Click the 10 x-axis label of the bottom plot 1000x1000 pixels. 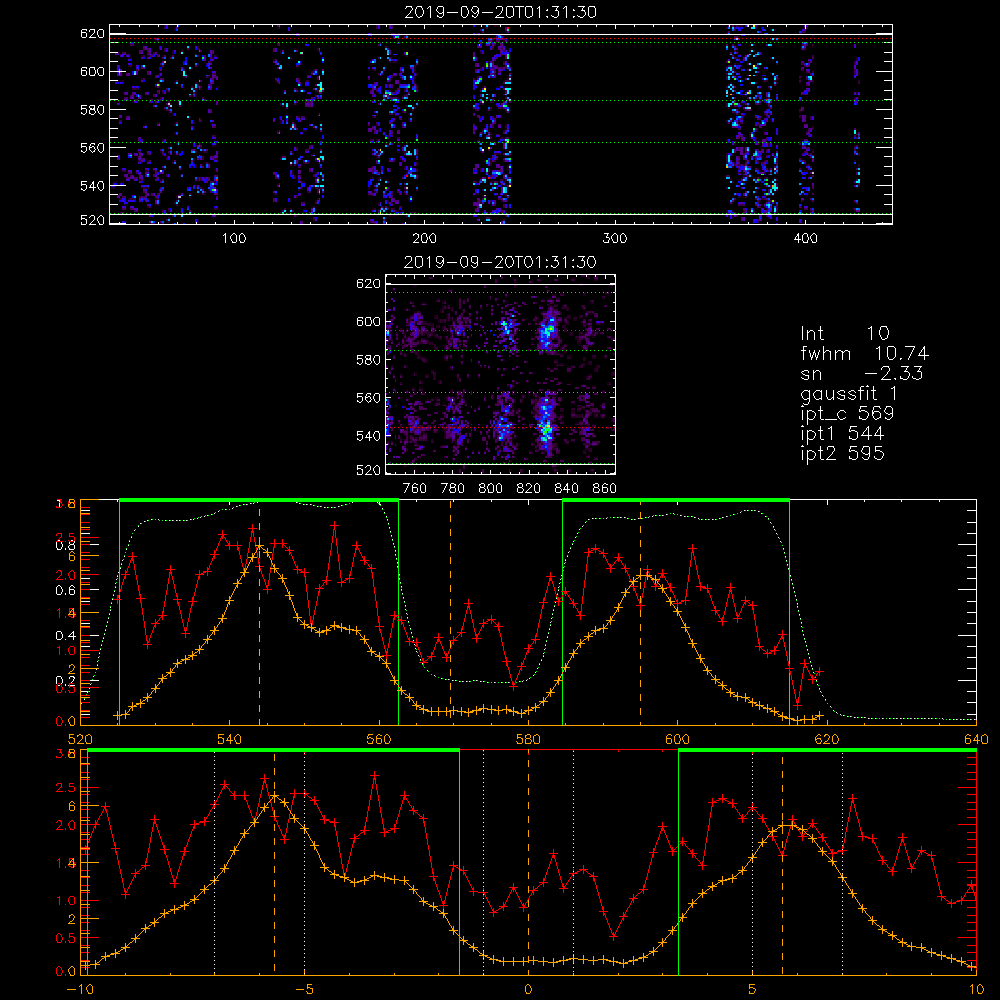(x=976, y=990)
